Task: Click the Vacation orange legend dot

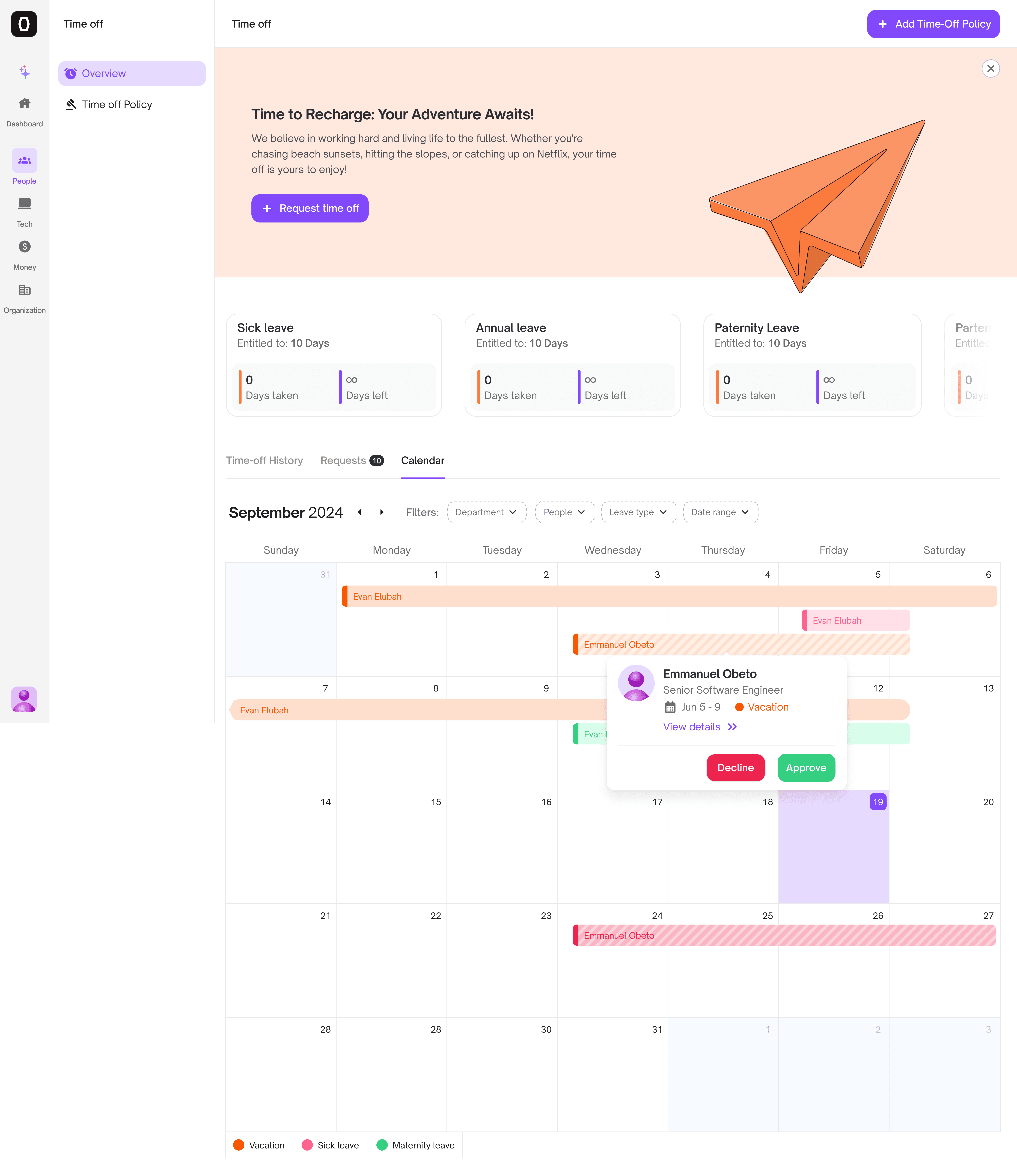Action: [239, 1145]
